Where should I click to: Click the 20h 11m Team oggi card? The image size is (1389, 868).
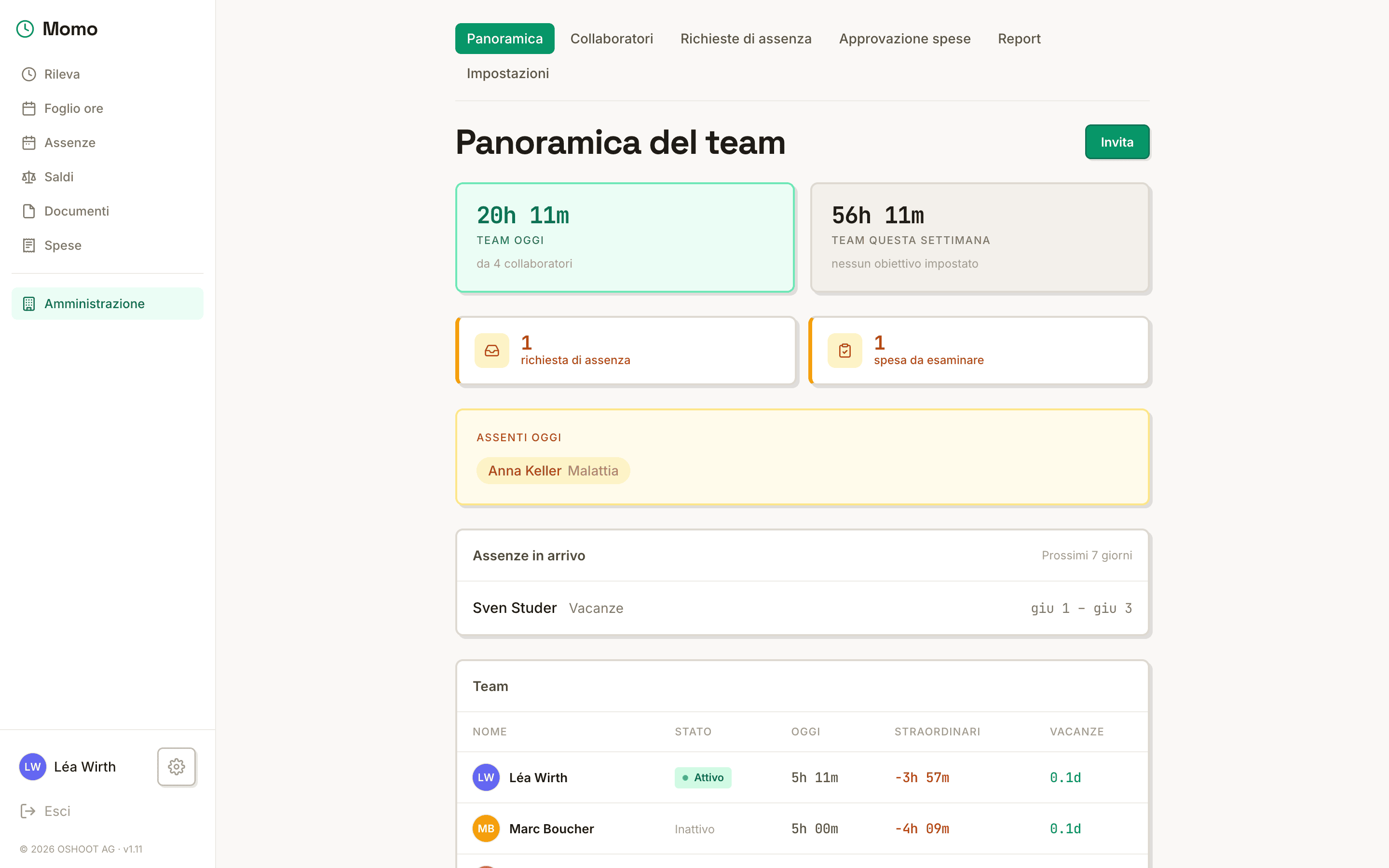(x=625, y=238)
